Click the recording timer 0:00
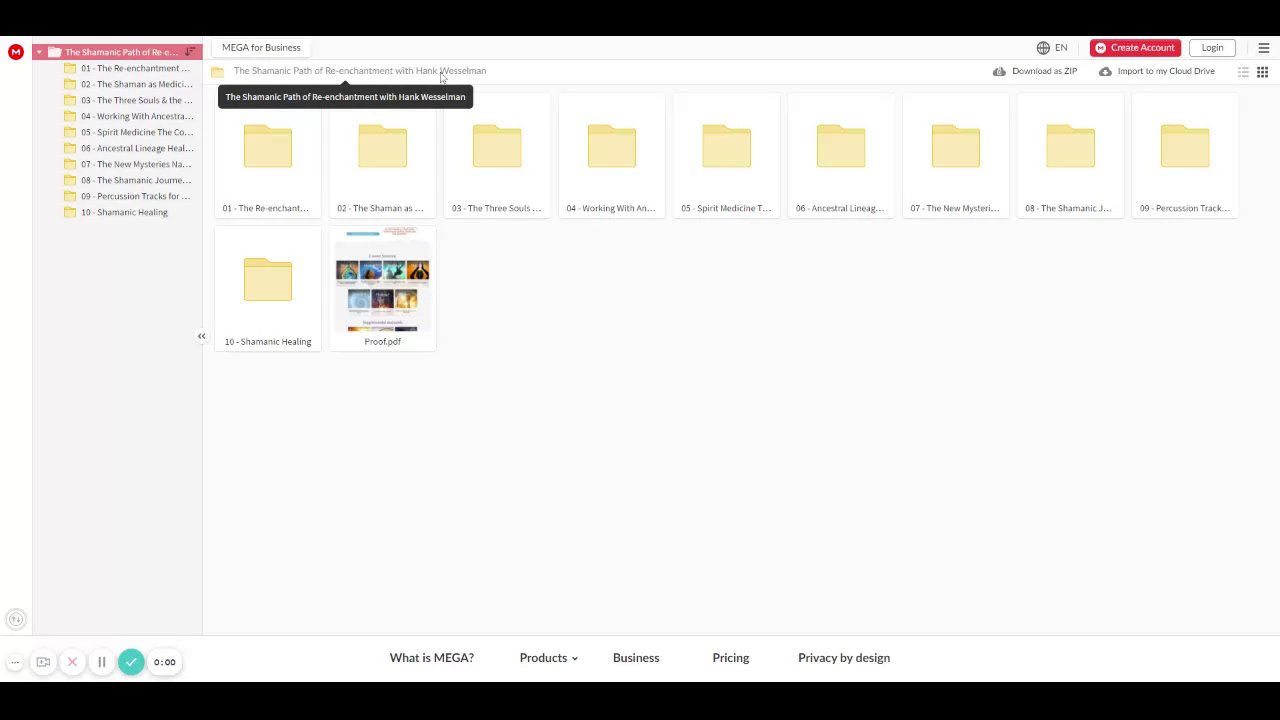1280x720 pixels. tap(165, 662)
